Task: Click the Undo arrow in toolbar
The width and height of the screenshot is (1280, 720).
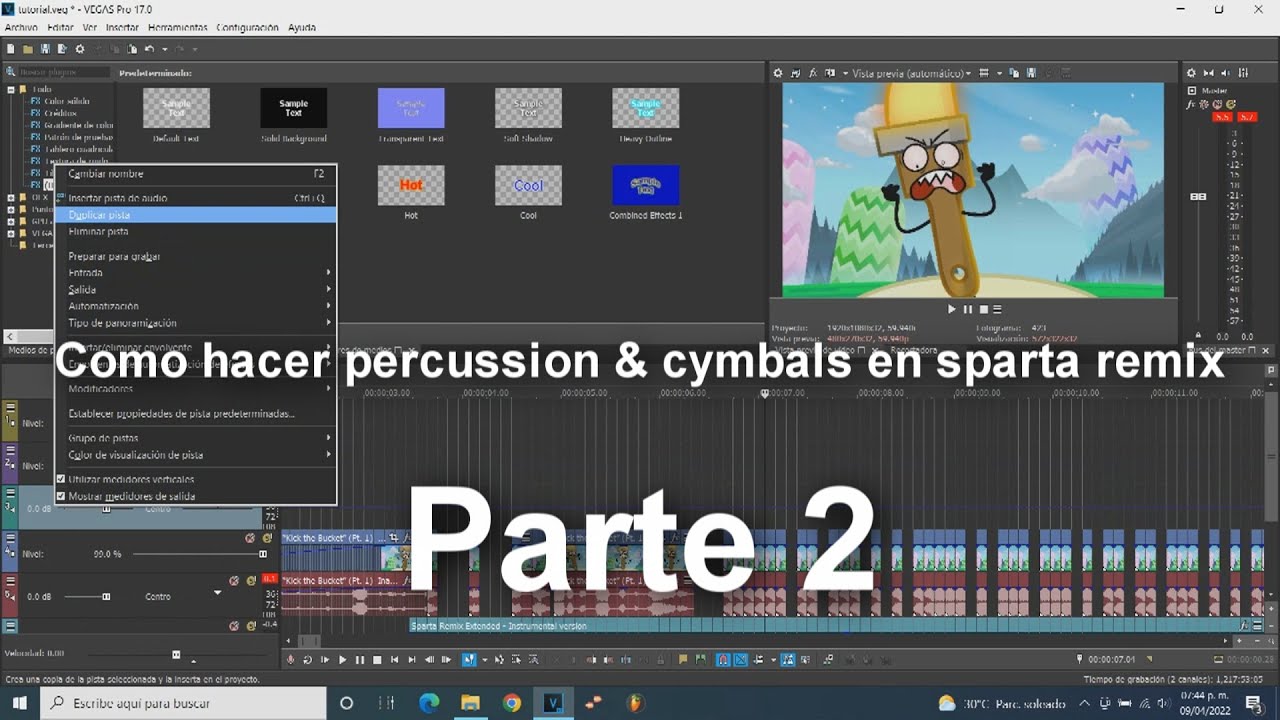Action: coord(150,49)
